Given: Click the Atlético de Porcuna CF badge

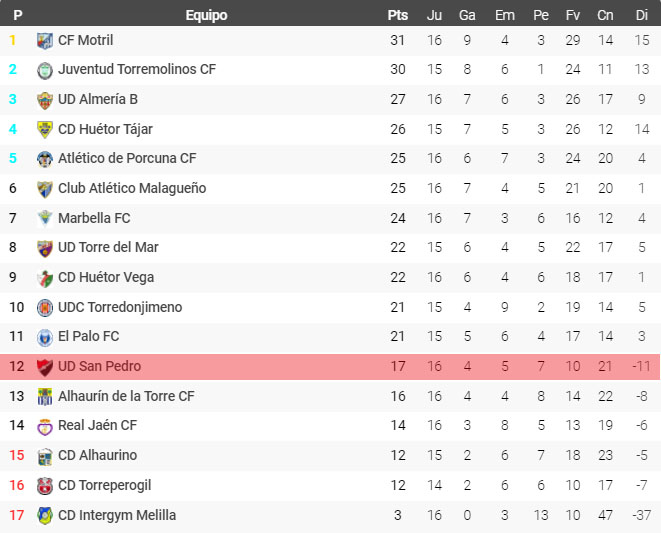Looking at the screenshot, I should click(x=45, y=159).
